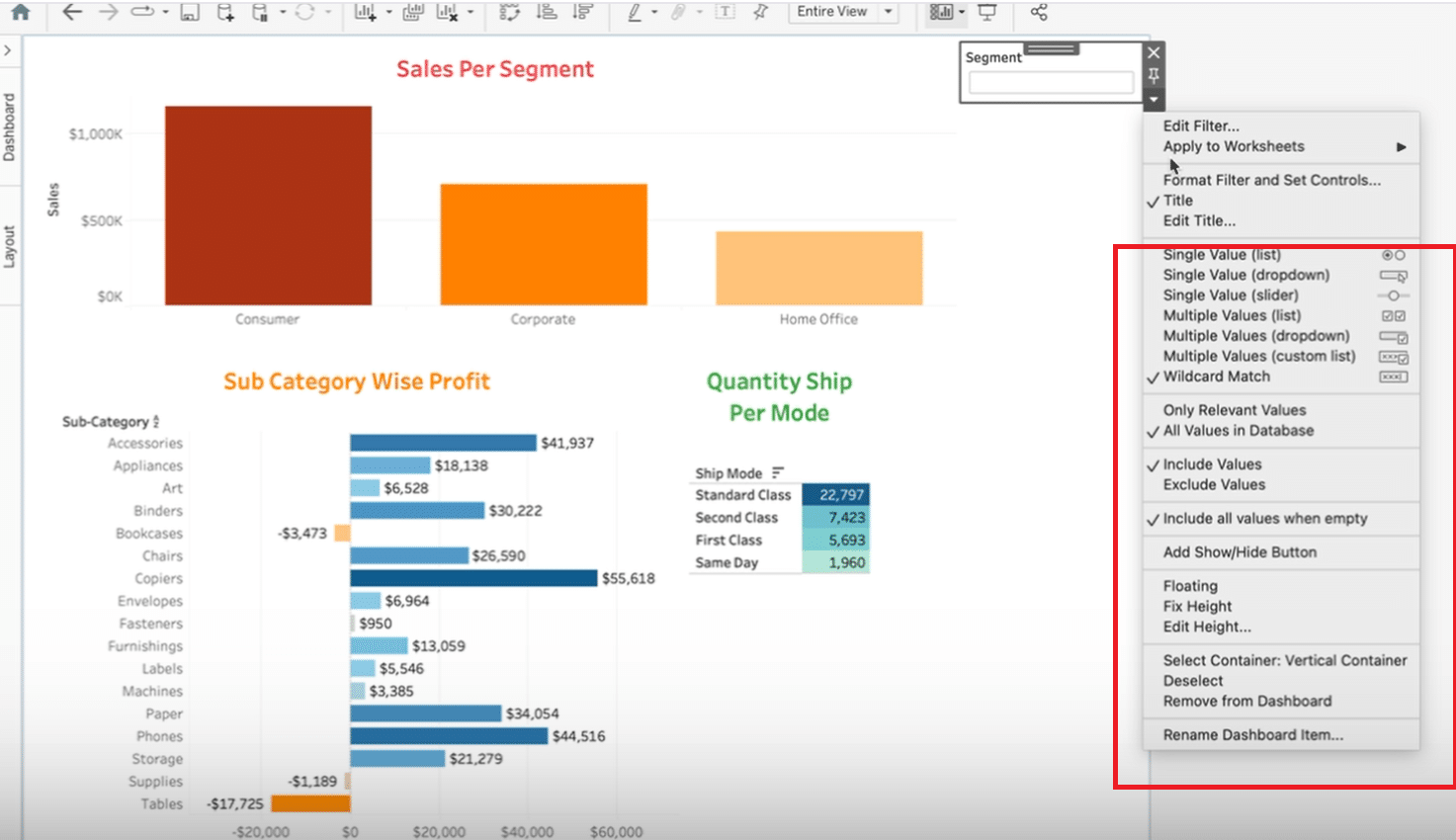Expand the Pause Auto Updates dropdown arrow
The image size is (1456, 840).
click(x=283, y=13)
